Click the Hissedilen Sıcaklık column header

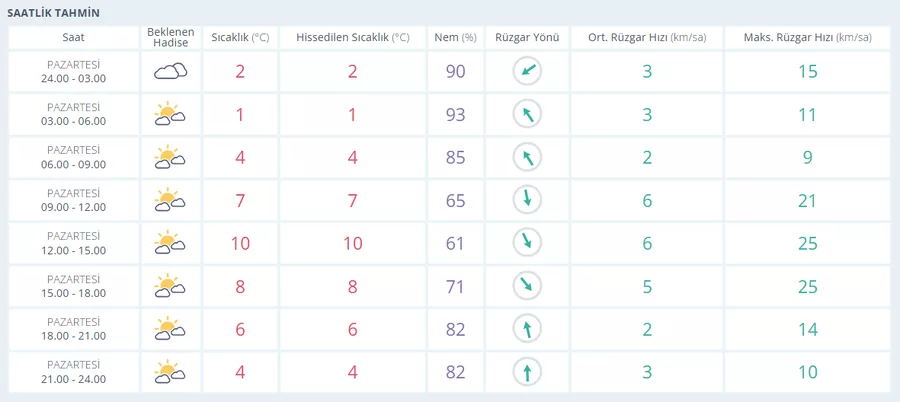pos(352,37)
